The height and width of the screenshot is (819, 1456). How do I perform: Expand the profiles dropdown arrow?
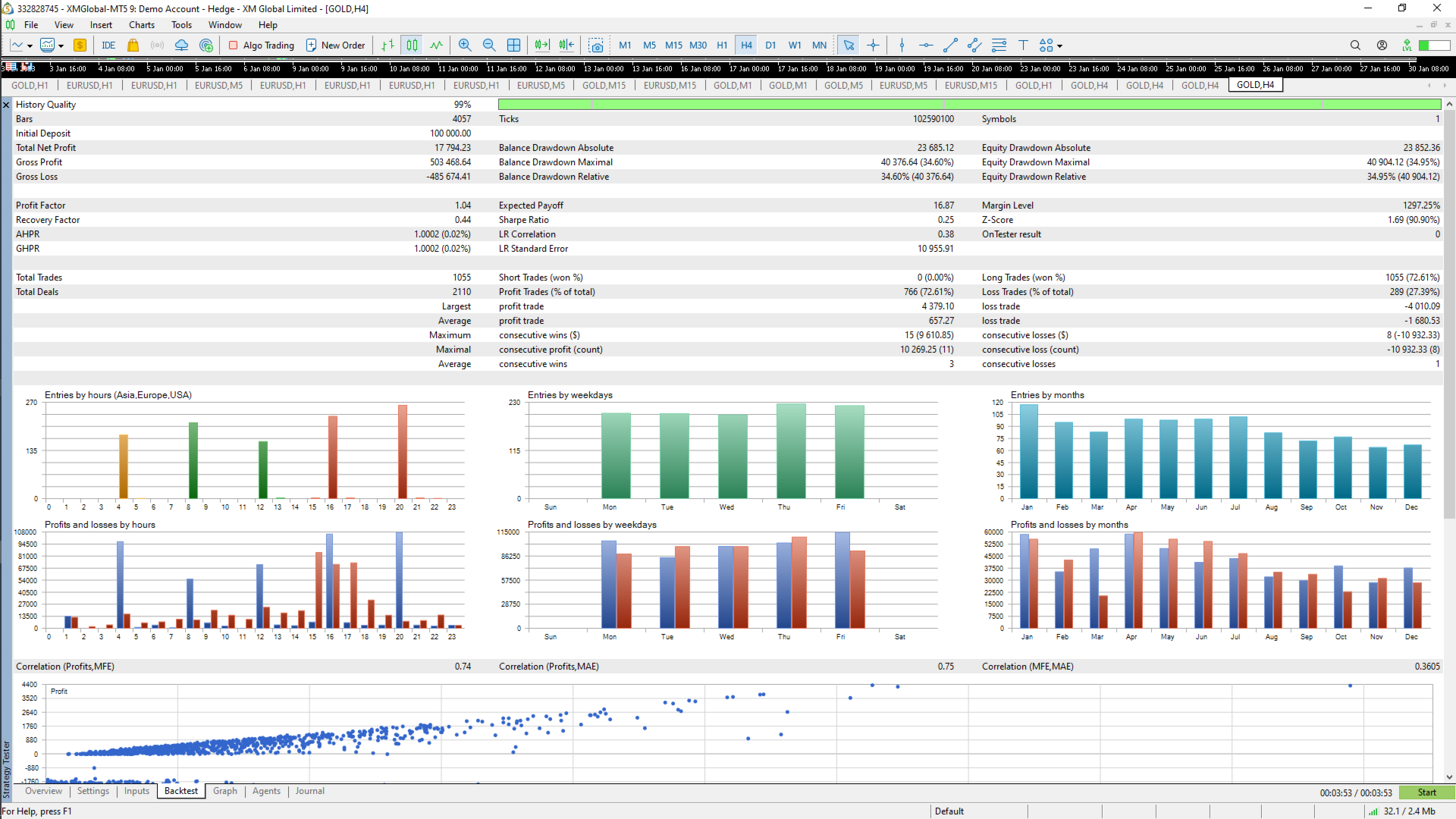pos(61,46)
